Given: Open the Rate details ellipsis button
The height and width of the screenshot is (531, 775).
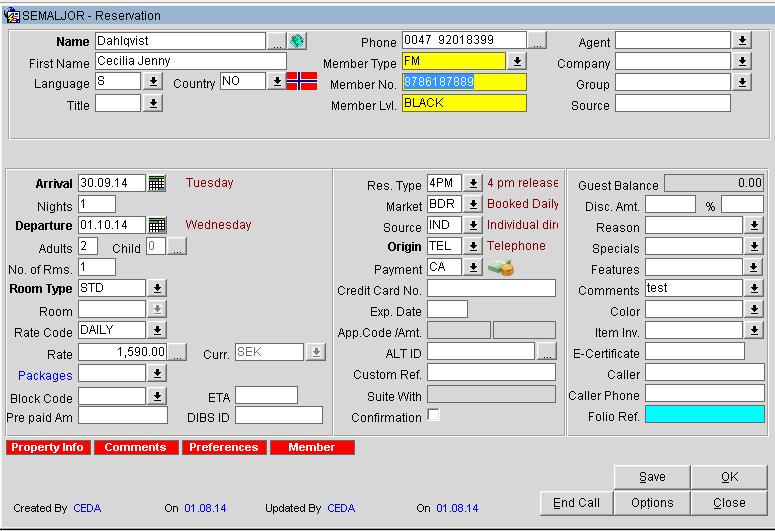Looking at the screenshot, I should (177, 353).
